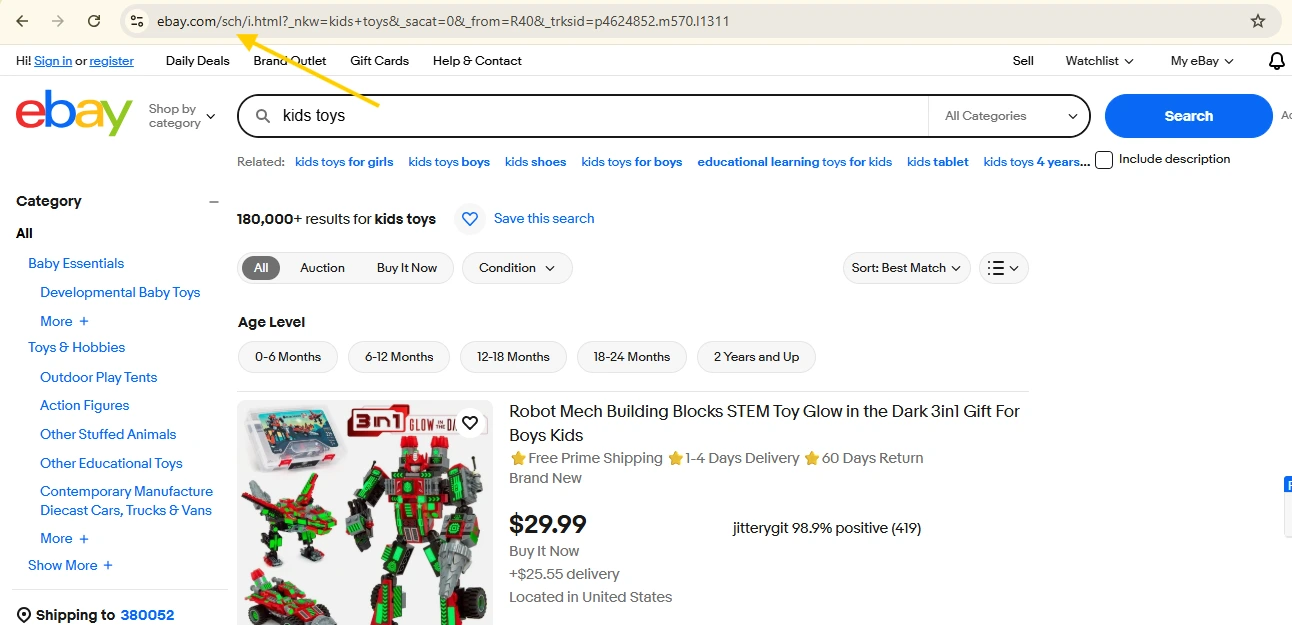Click the heart icon beside Save this search
The height and width of the screenshot is (625, 1292).
click(x=470, y=219)
